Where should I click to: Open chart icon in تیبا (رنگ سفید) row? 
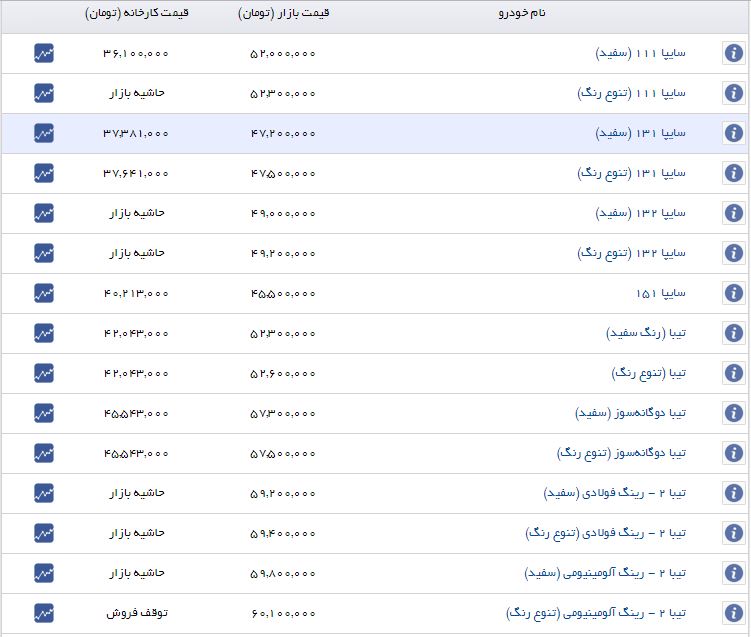pyautogui.click(x=43, y=333)
